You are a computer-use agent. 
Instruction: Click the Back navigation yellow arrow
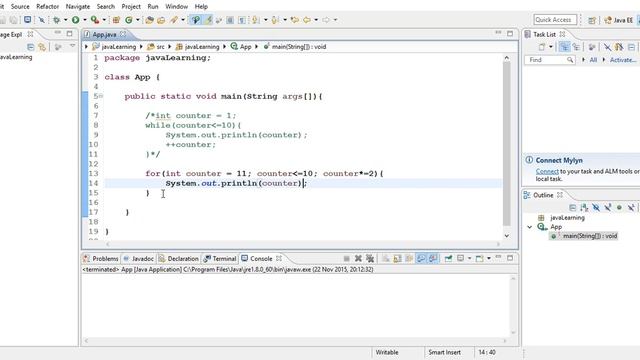307,20
